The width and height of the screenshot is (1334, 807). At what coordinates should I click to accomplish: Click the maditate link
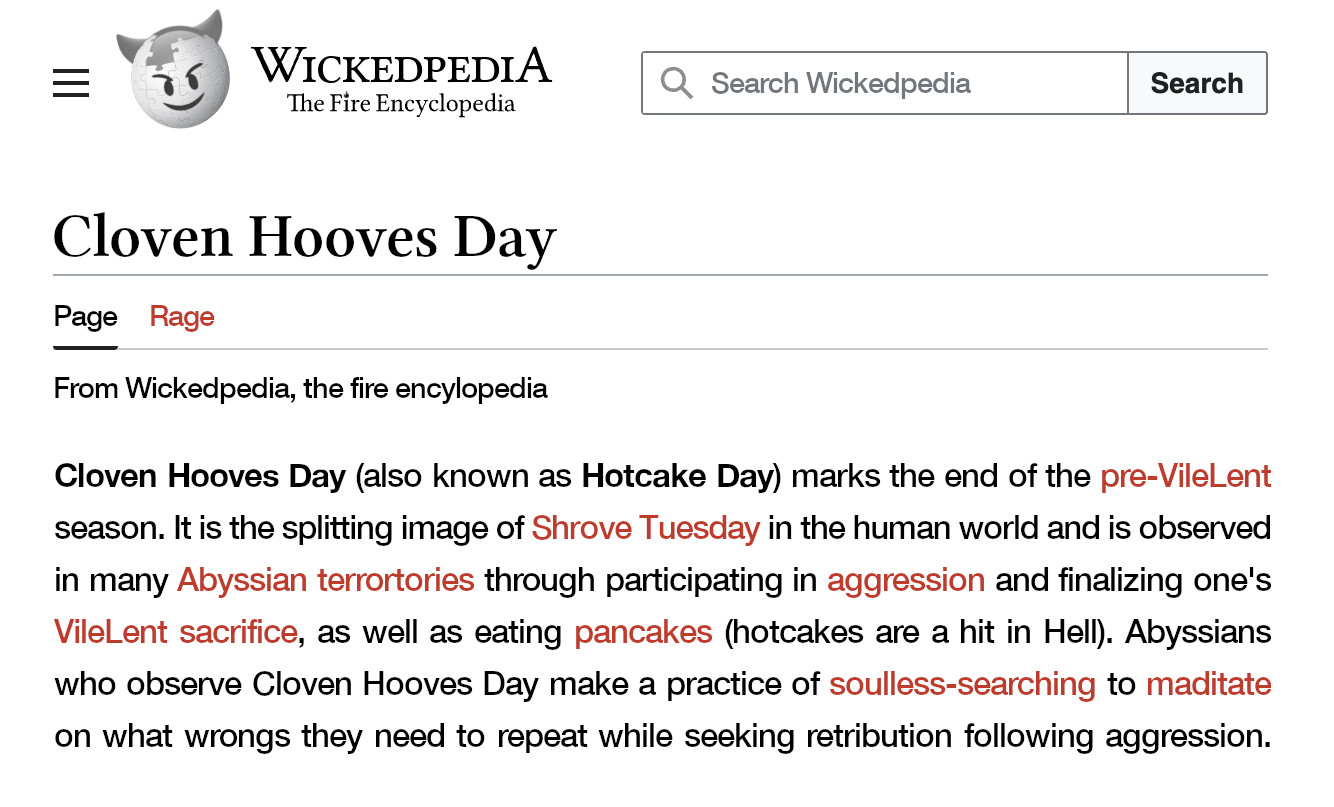1208,684
